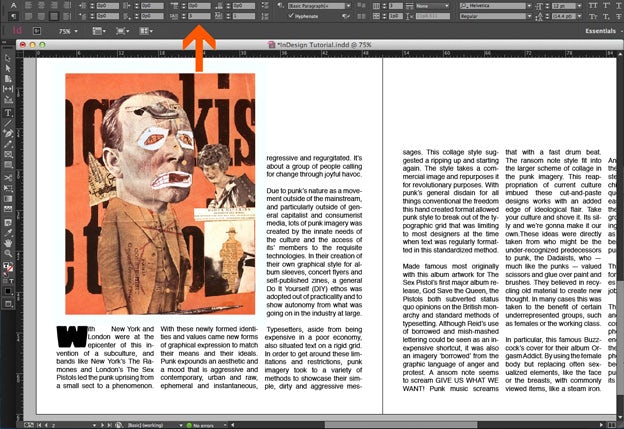
Task: Open Adobe Bridge via Br icon
Action: 37,31
